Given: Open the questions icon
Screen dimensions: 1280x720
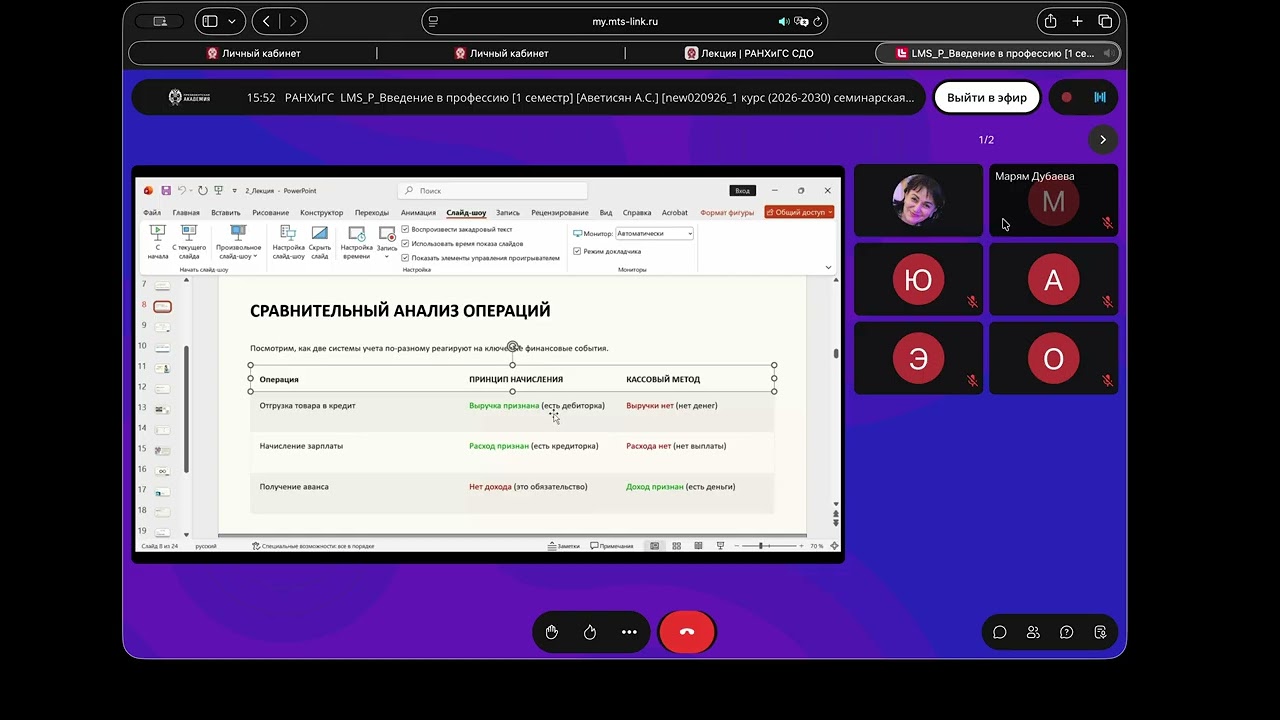Looking at the screenshot, I should pos(1067,632).
